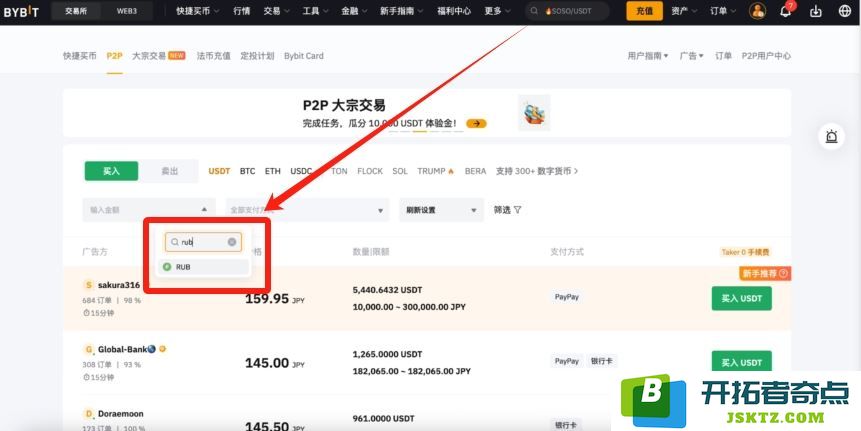
Task: Switch to WEB3 mode
Action: (126, 11)
